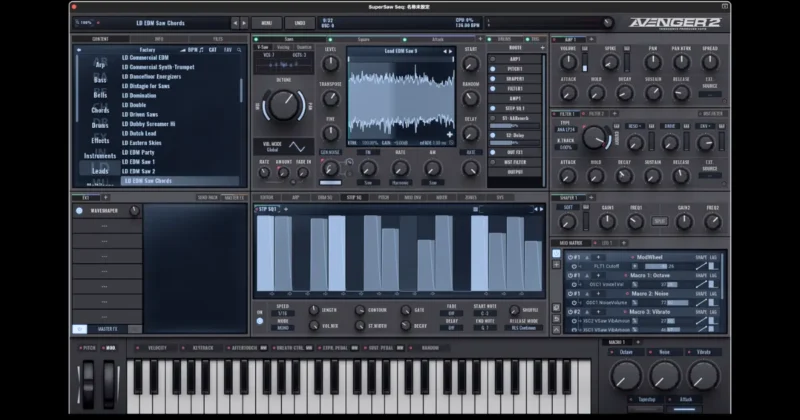Add filter with plus beside FILTER 2
This screenshot has height=420, width=800.
614,114
